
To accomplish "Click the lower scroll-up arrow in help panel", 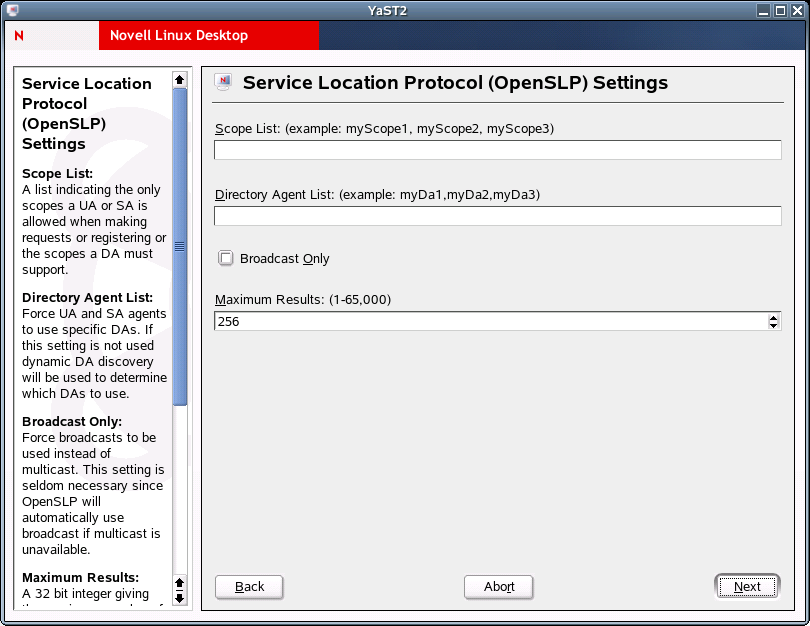I will pos(179,583).
